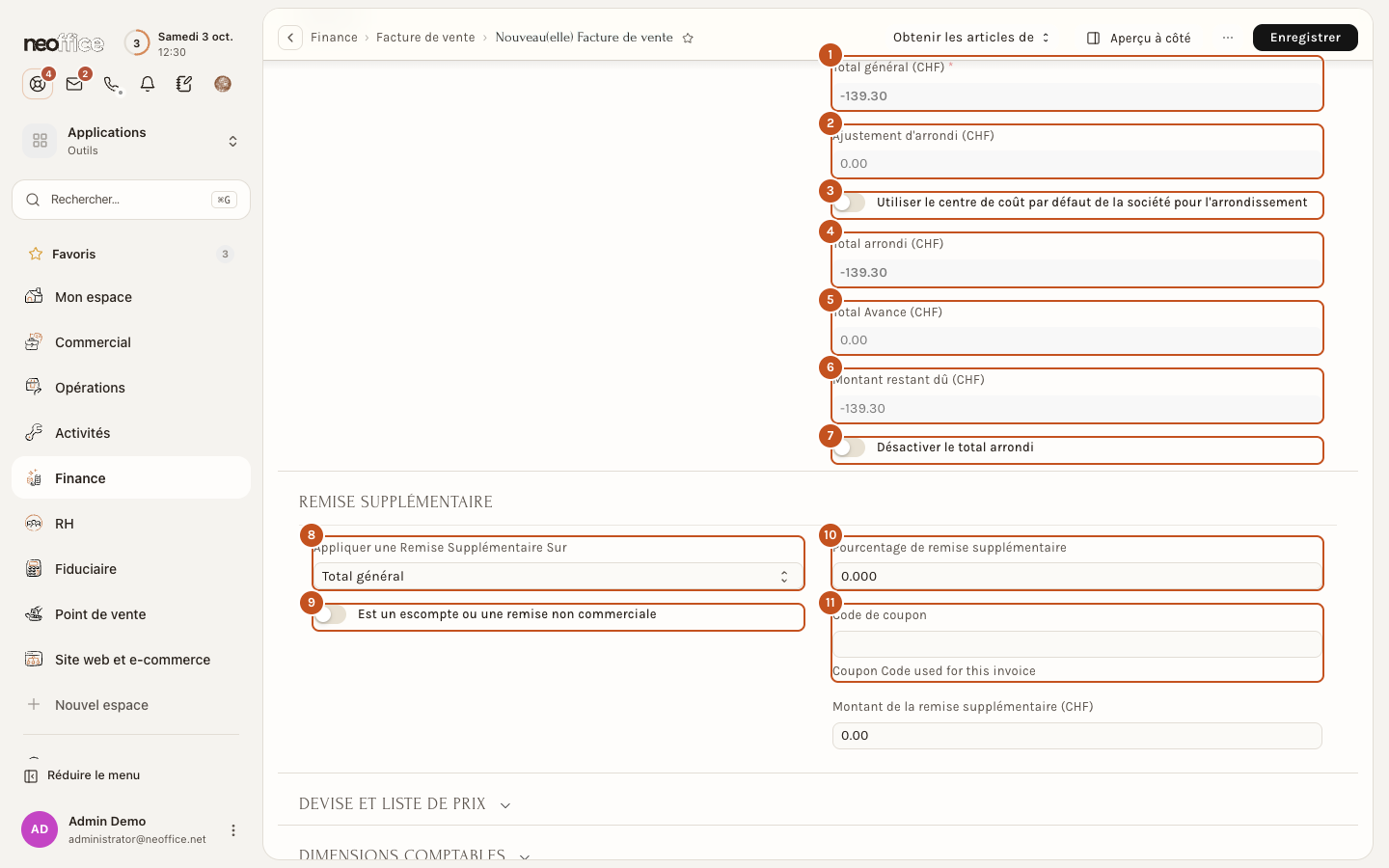Open the notes/tasks icon next to bell

click(184, 84)
